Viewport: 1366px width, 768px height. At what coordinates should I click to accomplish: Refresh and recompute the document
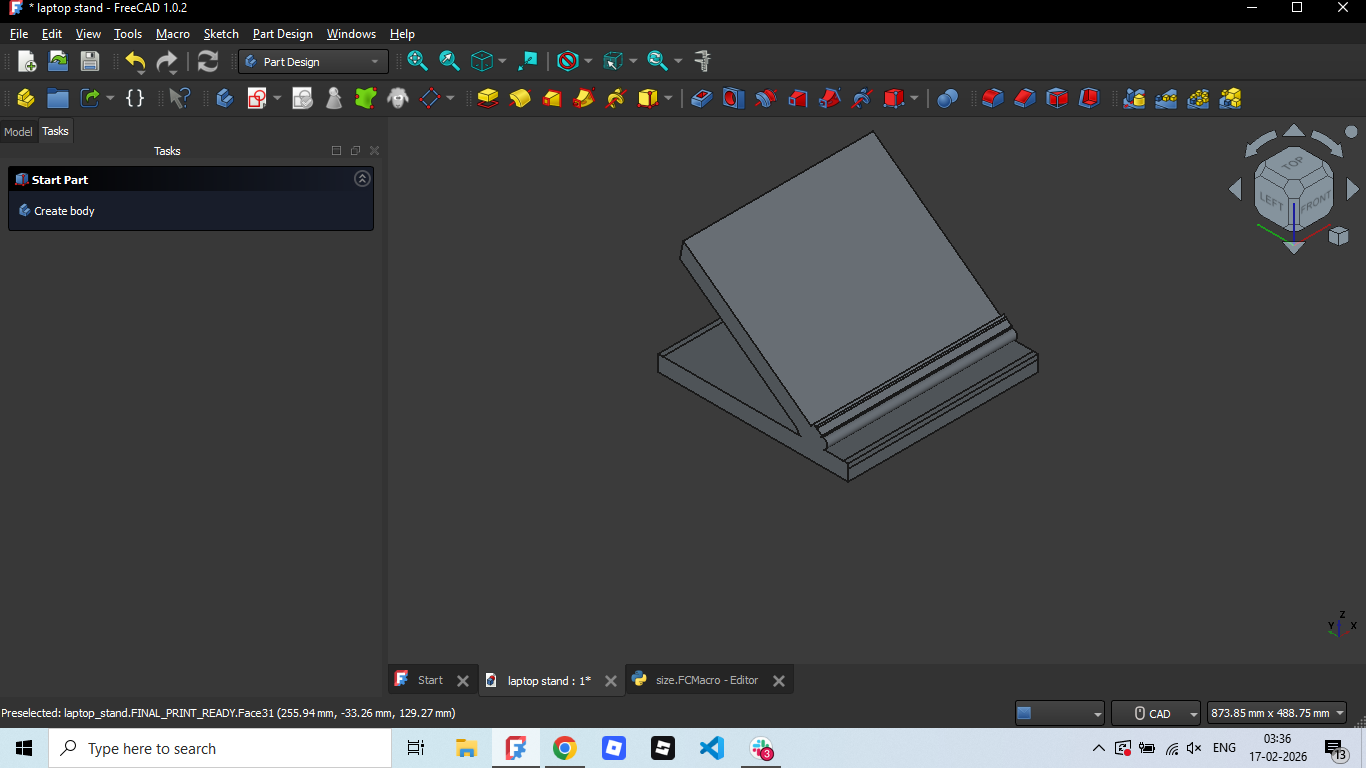207,61
